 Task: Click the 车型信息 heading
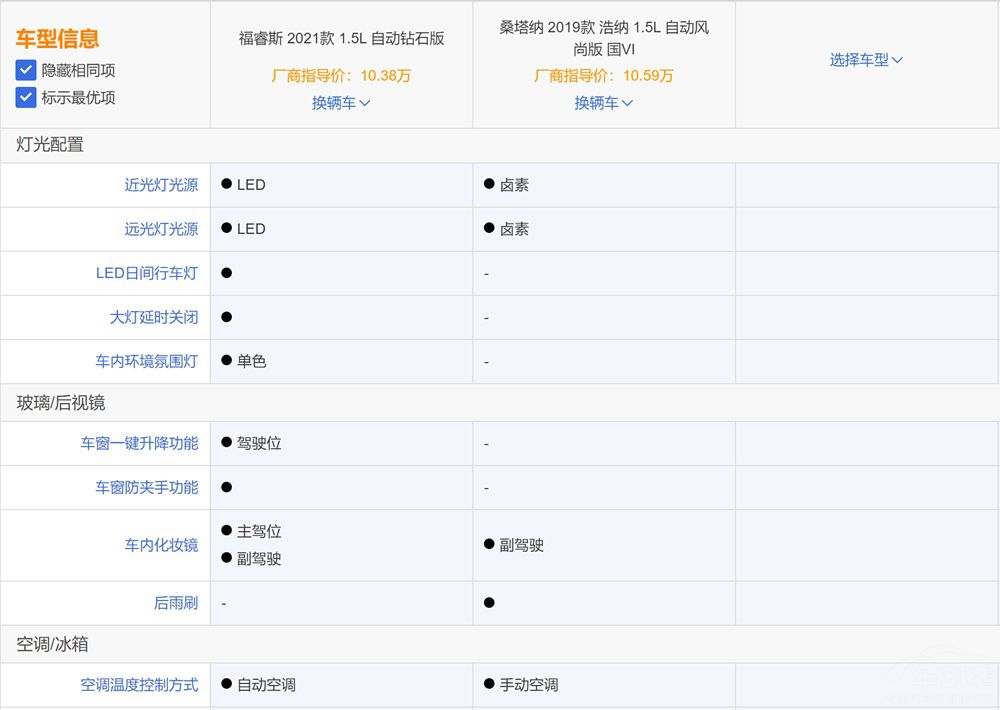[x=57, y=39]
